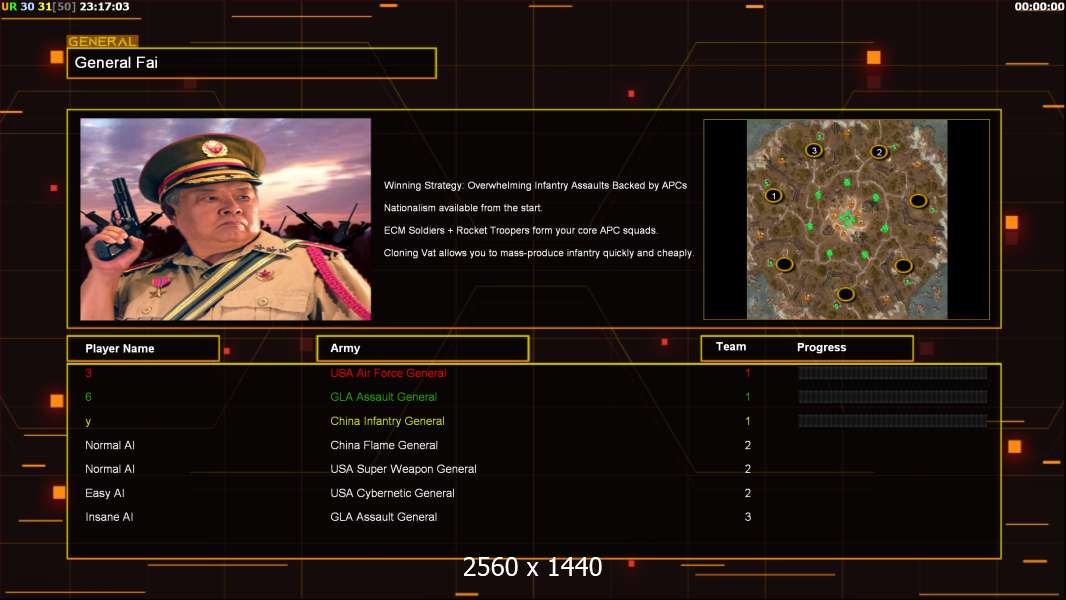Open the map preview thumbnail
The width and height of the screenshot is (1066, 600).
tap(846, 219)
